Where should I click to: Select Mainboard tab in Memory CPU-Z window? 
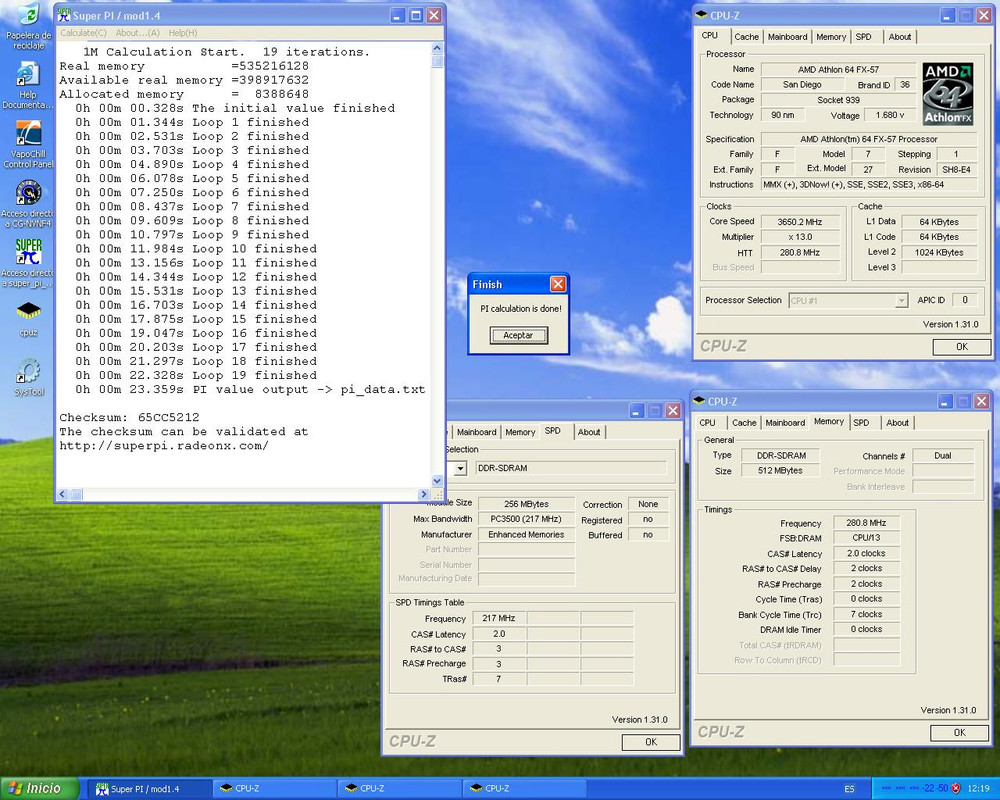pyautogui.click(x=785, y=422)
